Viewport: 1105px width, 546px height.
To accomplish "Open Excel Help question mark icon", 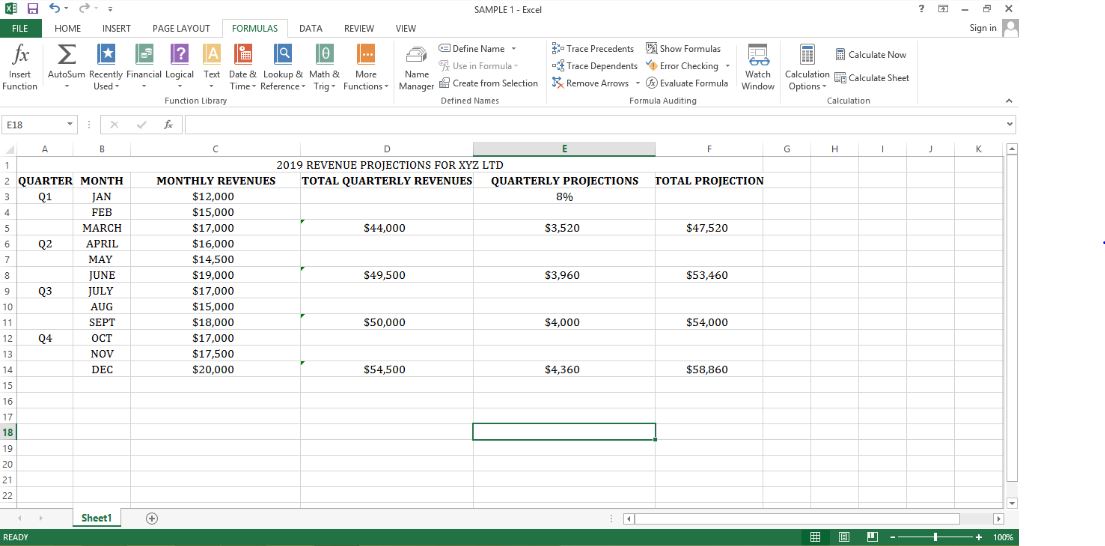I will click(921, 9).
